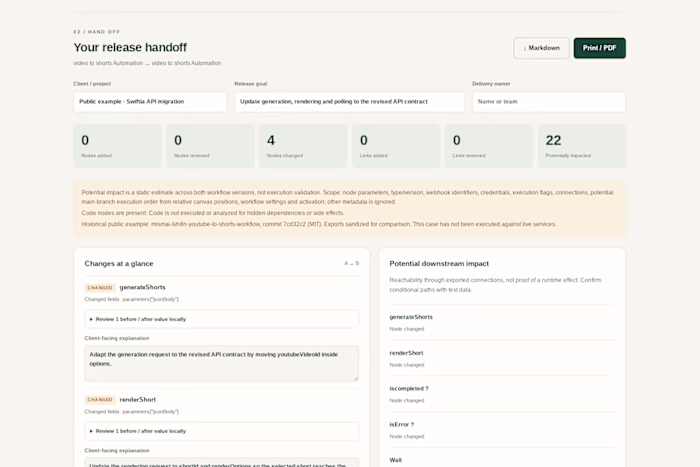700x467 pixels.
Task: Click changed fields line under generateShorts
Action: click(x=132, y=299)
